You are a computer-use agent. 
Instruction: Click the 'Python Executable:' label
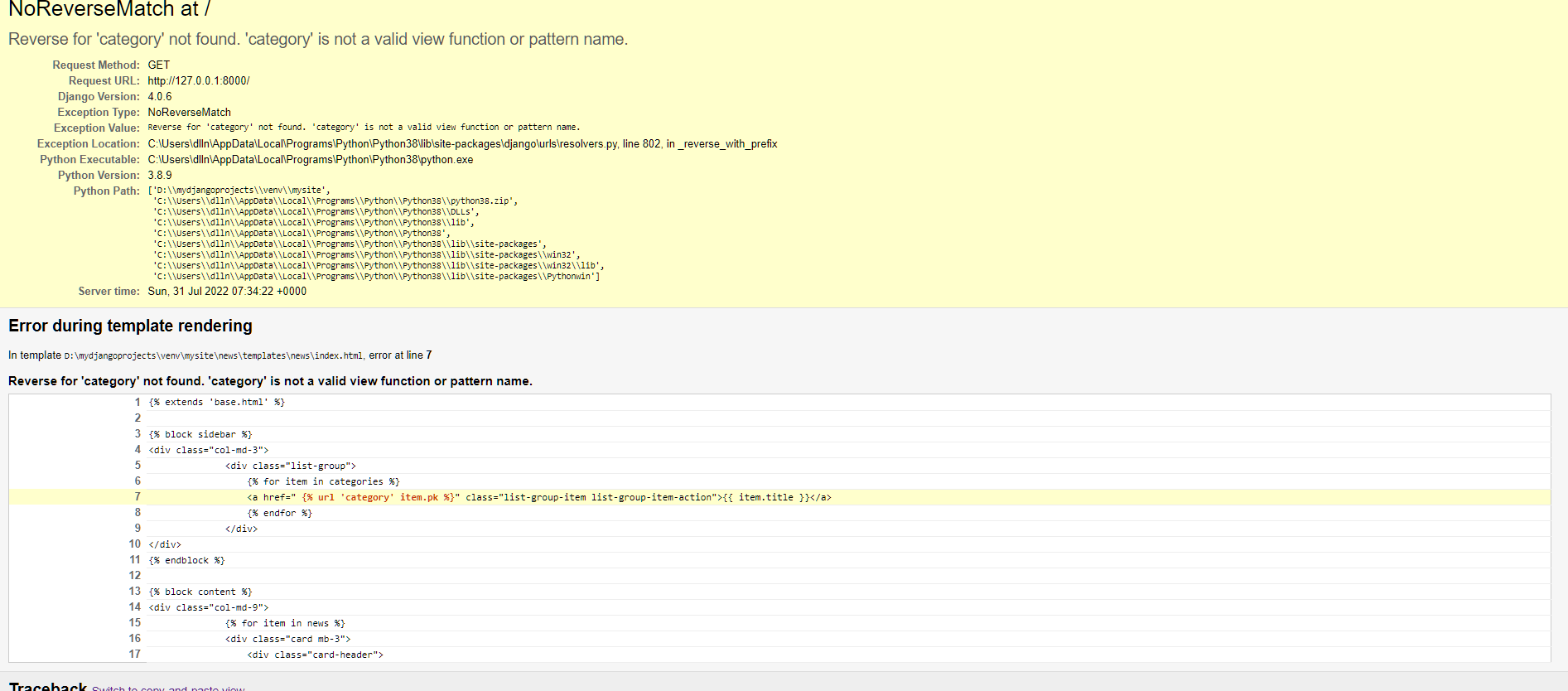(90, 159)
